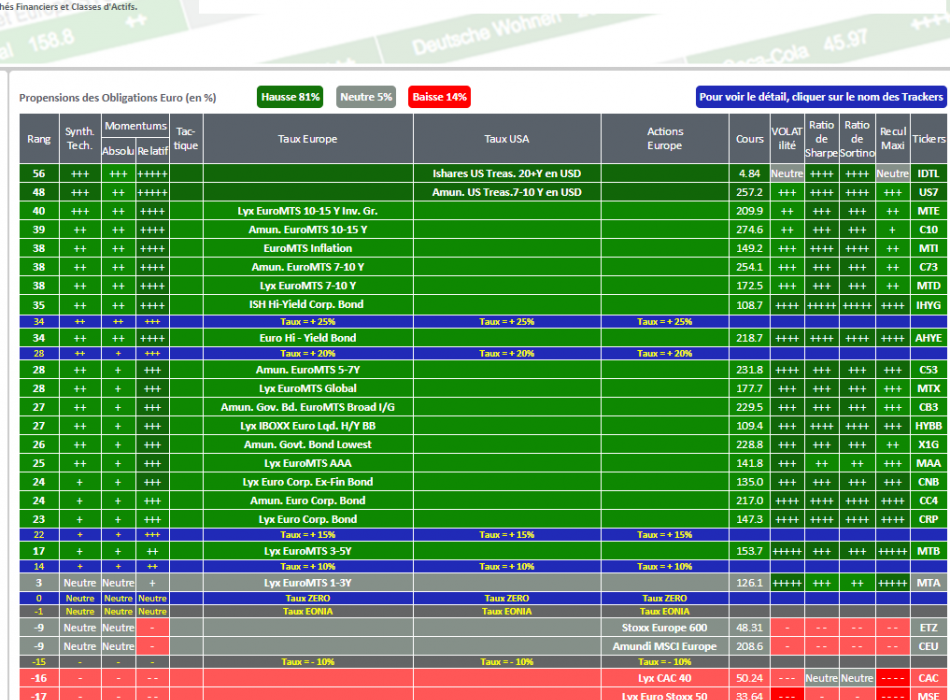Click the AHYE ticker cell

[928, 338]
